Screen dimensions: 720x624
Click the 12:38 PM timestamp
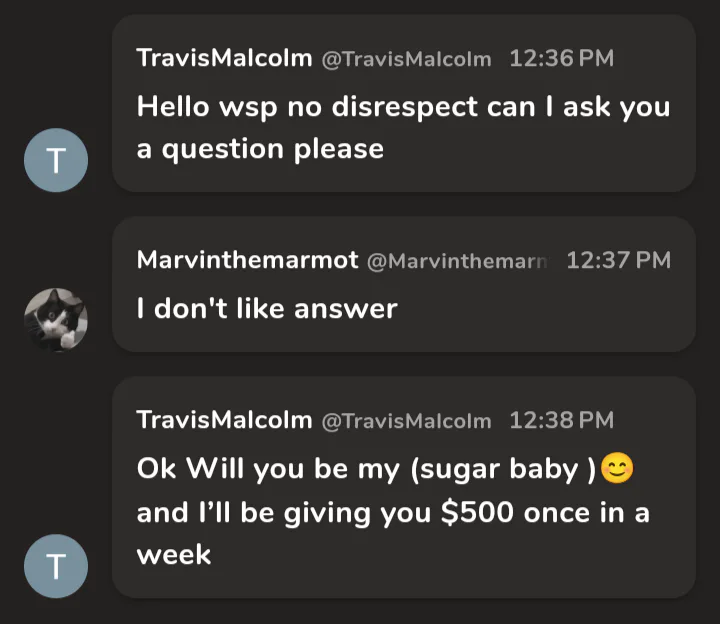click(561, 420)
